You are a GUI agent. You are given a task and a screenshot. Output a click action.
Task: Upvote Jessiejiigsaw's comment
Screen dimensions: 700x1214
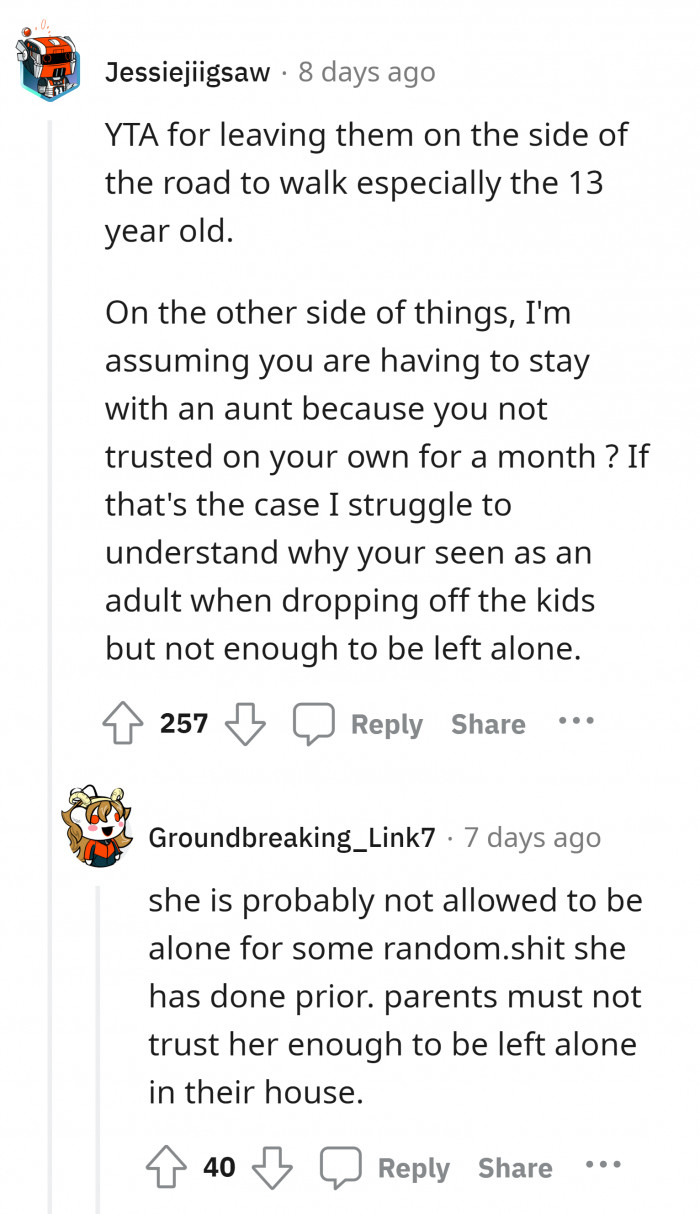(x=123, y=722)
